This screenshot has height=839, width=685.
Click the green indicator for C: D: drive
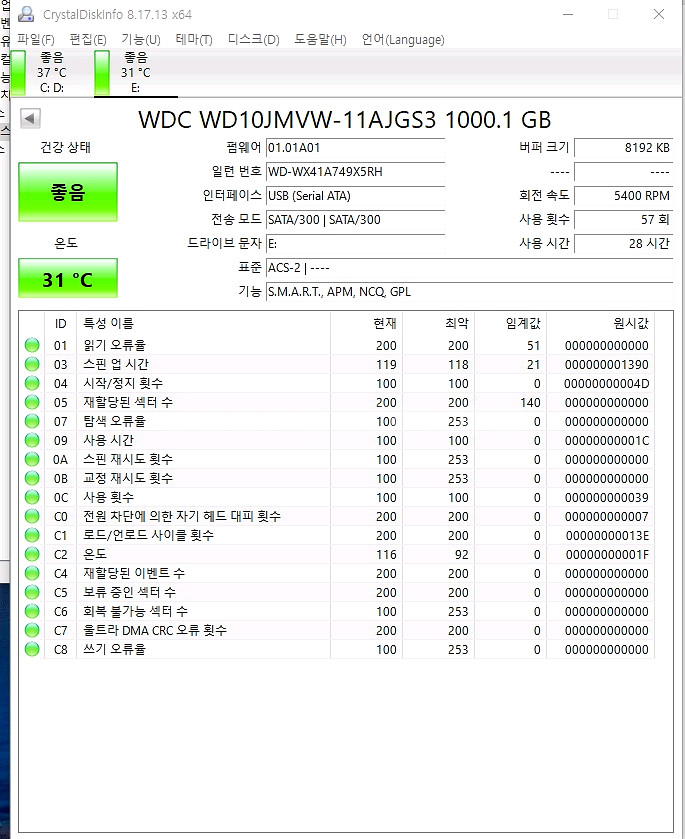tap(18, 73)
